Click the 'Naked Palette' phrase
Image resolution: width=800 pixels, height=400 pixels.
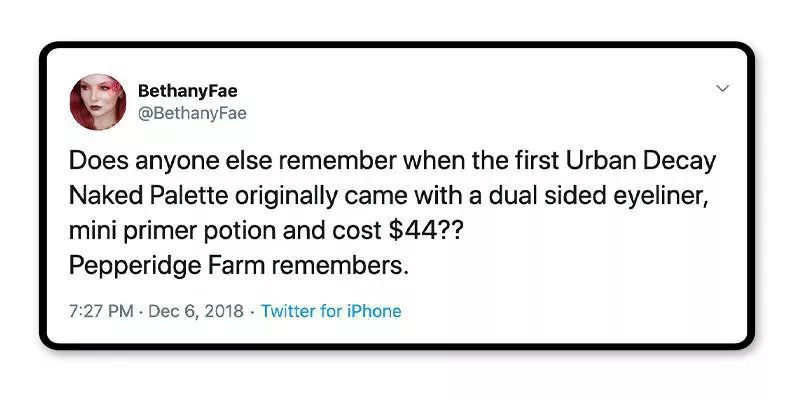pyautogui.click(x=135, y=196)
